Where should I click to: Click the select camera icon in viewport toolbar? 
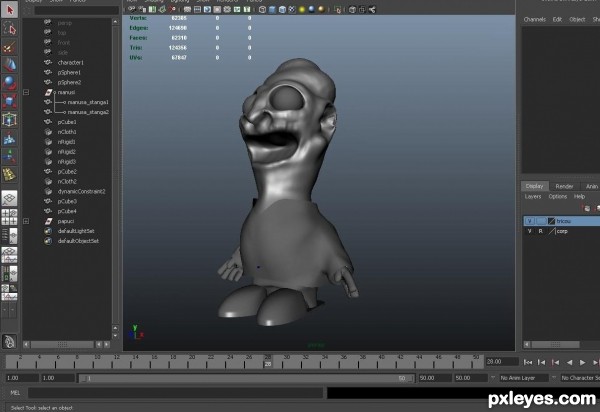(132, 9)
